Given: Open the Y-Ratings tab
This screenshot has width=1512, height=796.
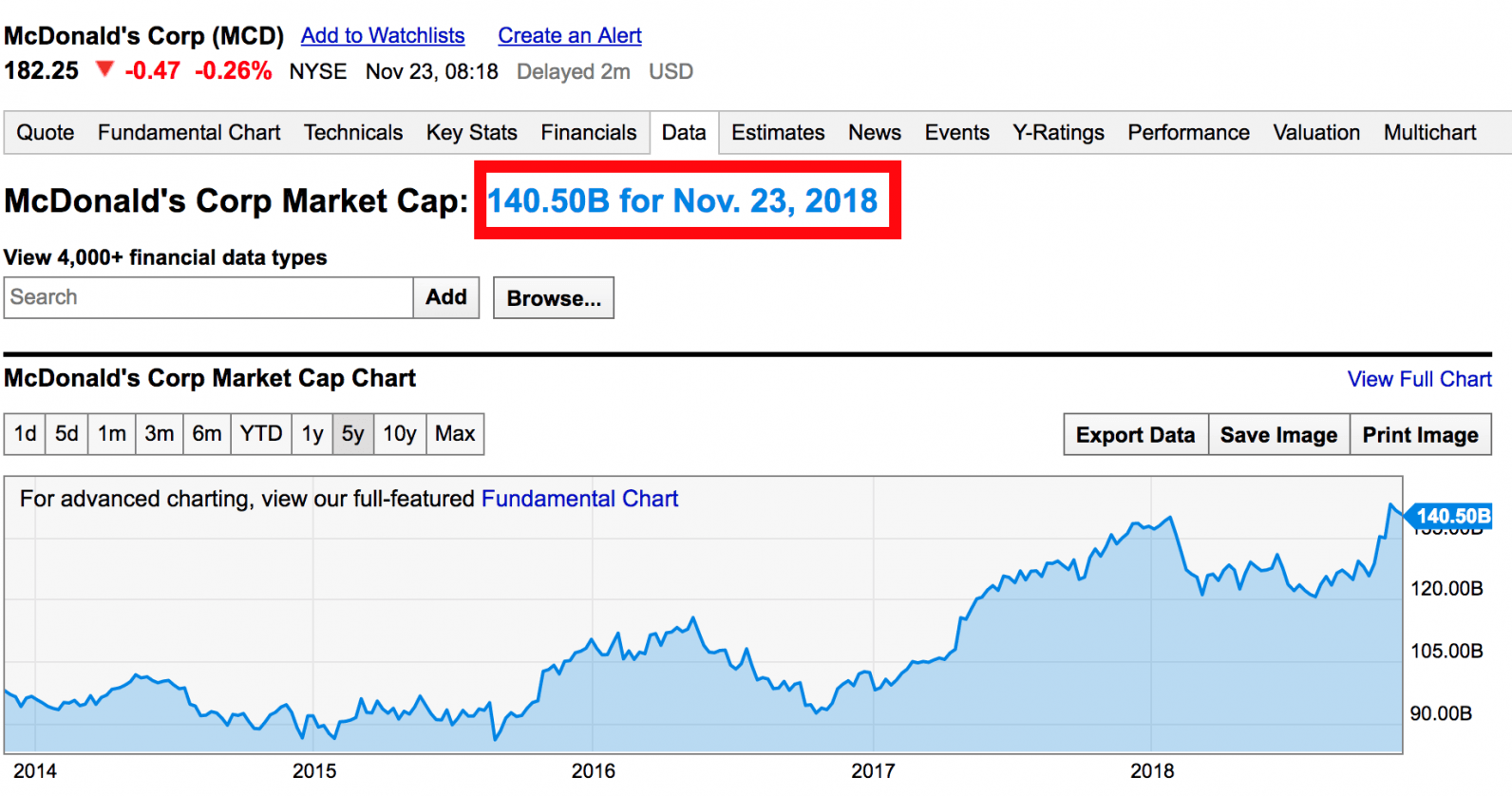Looking at the screenshot, I should [x=1059, y=132].
